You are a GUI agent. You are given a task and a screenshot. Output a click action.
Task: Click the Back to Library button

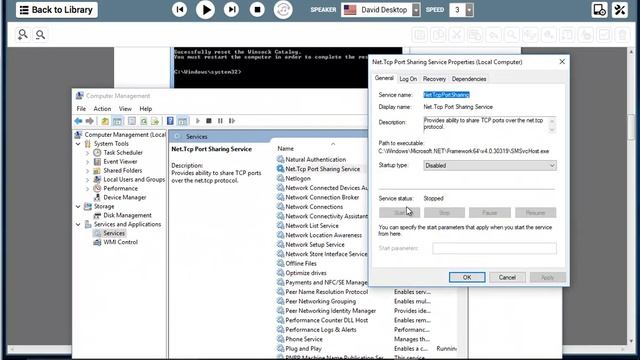pos(57,10)
